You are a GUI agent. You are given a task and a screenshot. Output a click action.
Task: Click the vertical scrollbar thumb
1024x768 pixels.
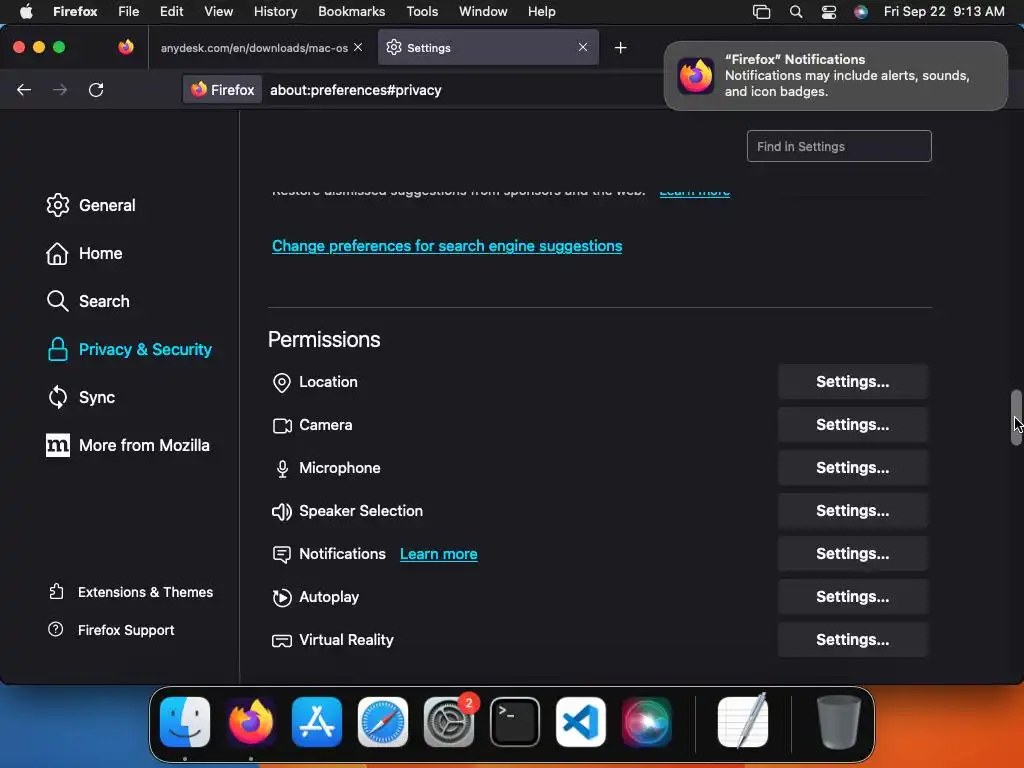pos(1016,418)
